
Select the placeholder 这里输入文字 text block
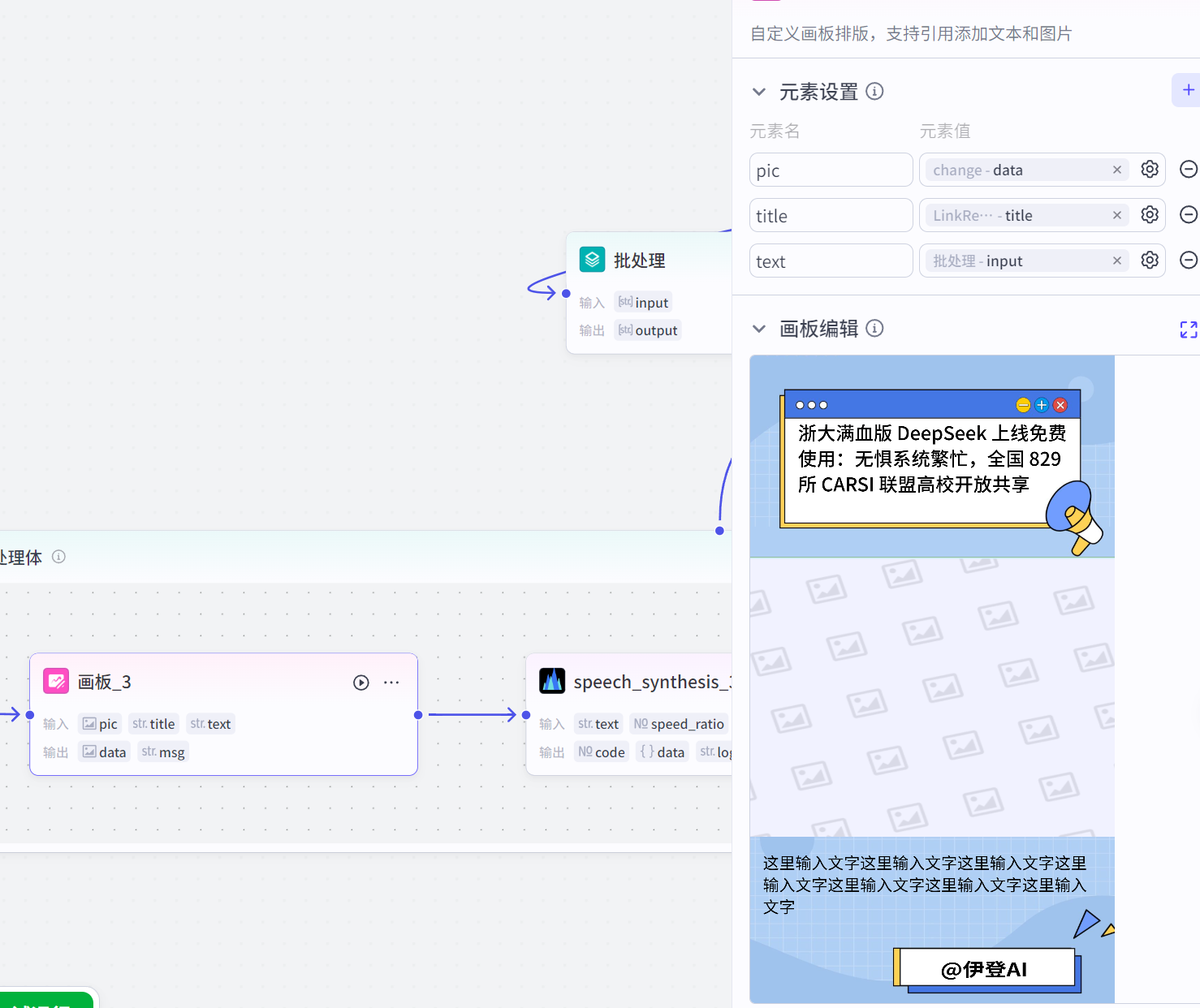(x=925, y=885)
